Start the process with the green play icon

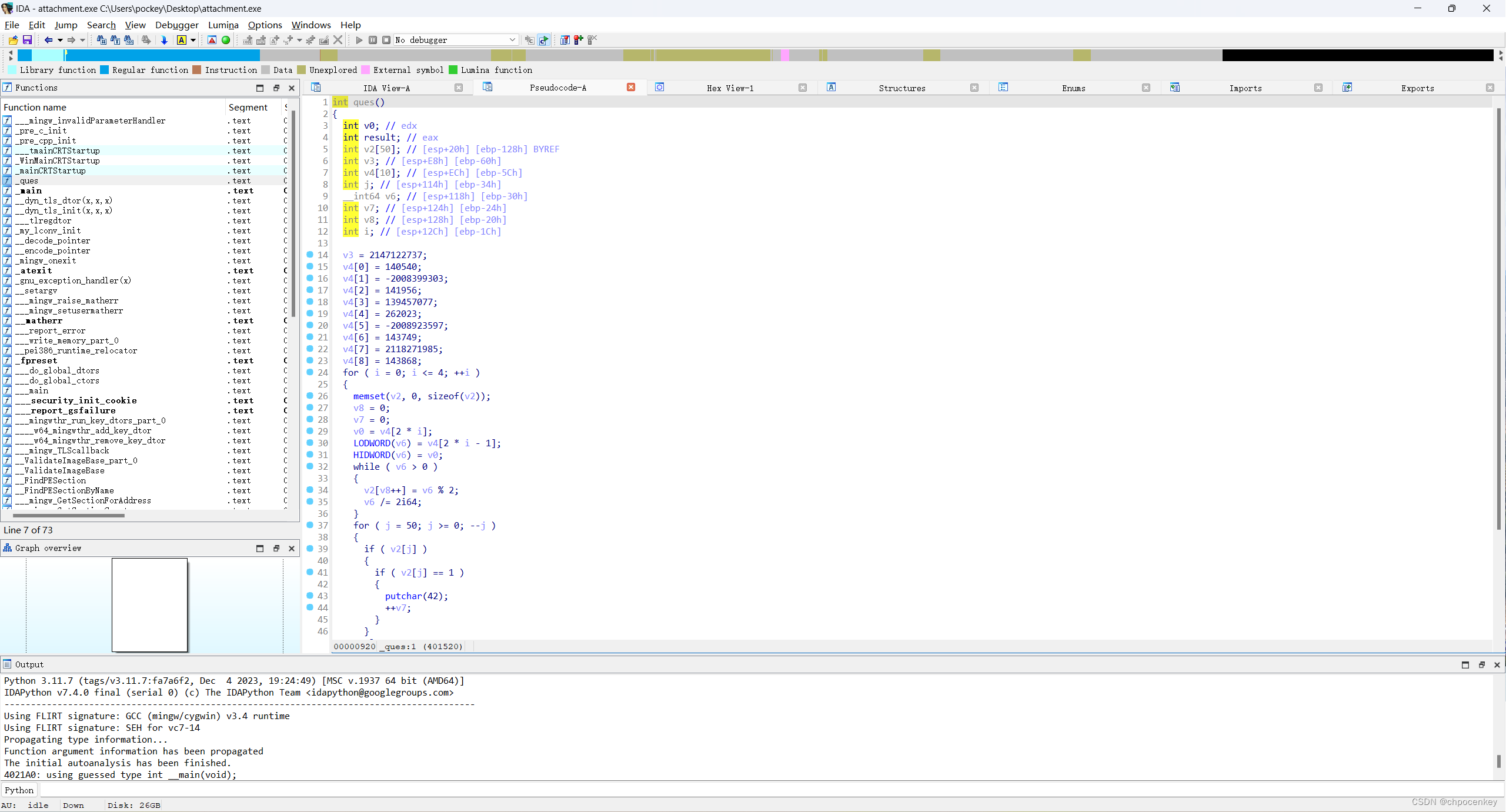pyautogui.click(x=359, y=40)
